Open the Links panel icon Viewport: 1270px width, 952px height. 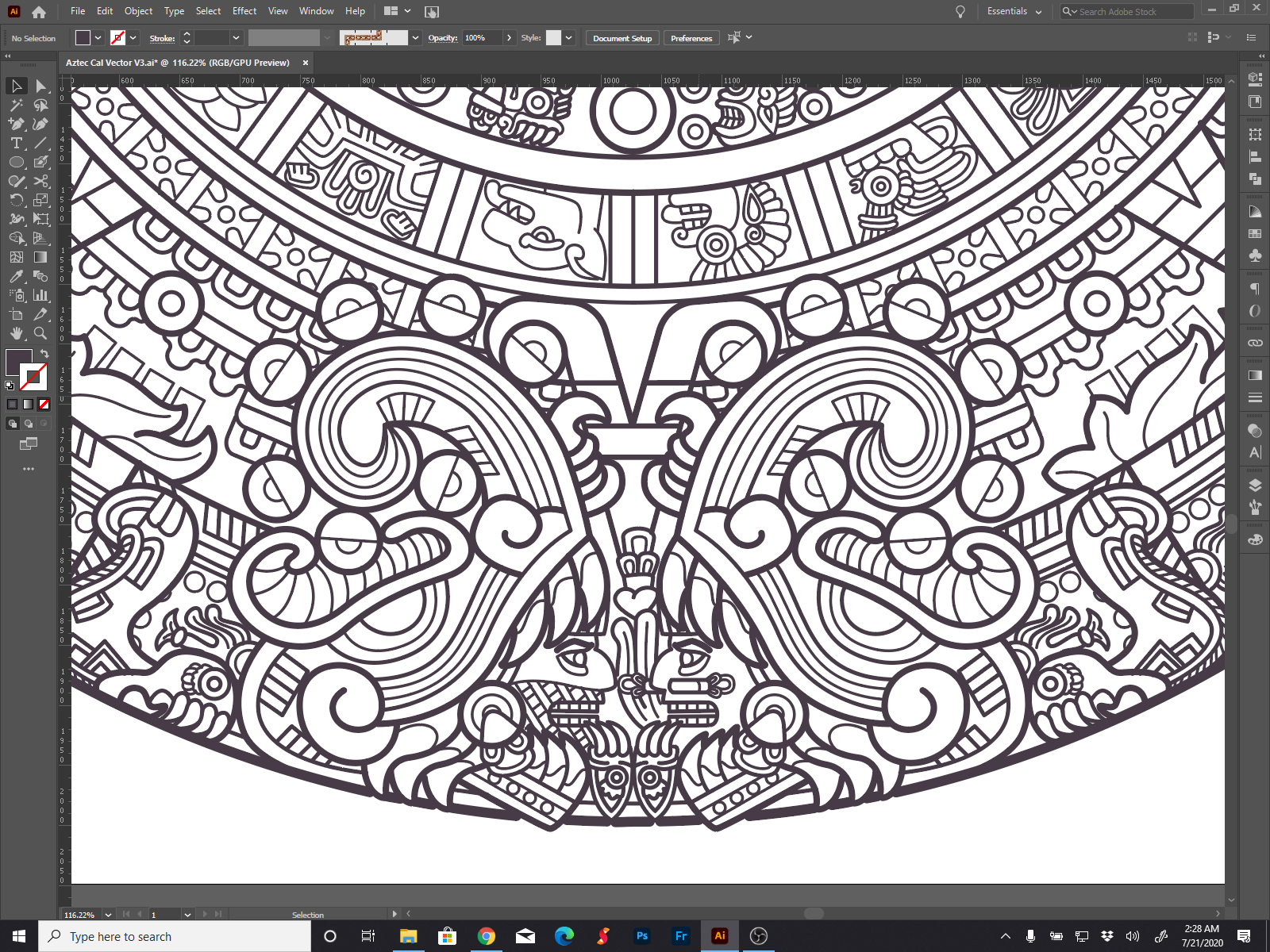coord(1255,343)
